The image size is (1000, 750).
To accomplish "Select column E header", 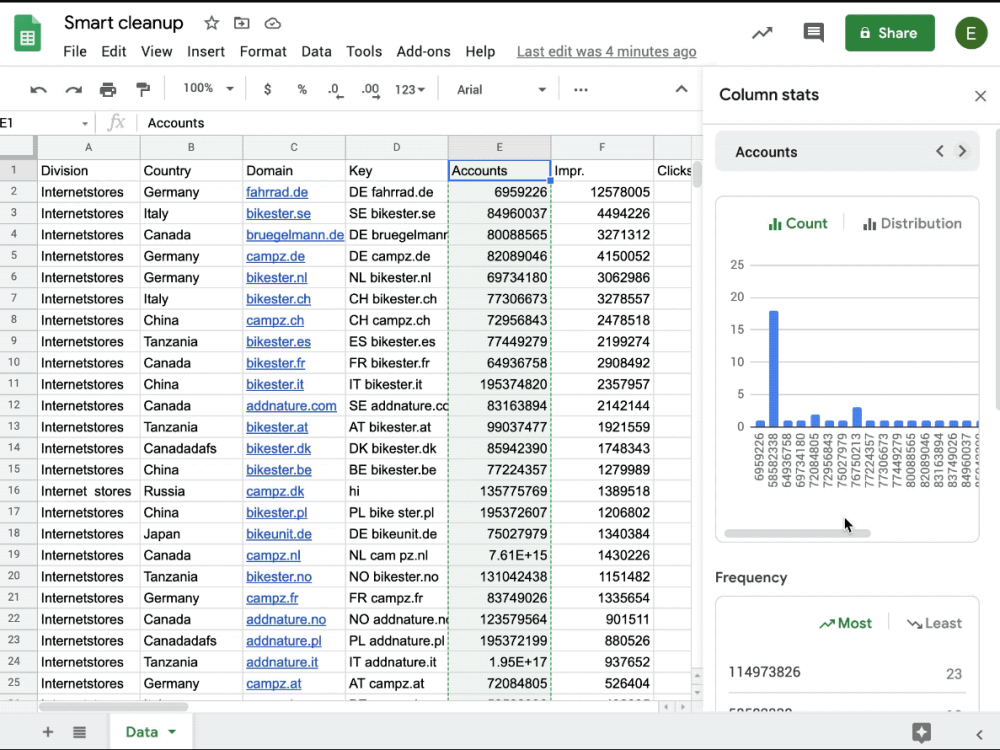I will tap(499, 147).
